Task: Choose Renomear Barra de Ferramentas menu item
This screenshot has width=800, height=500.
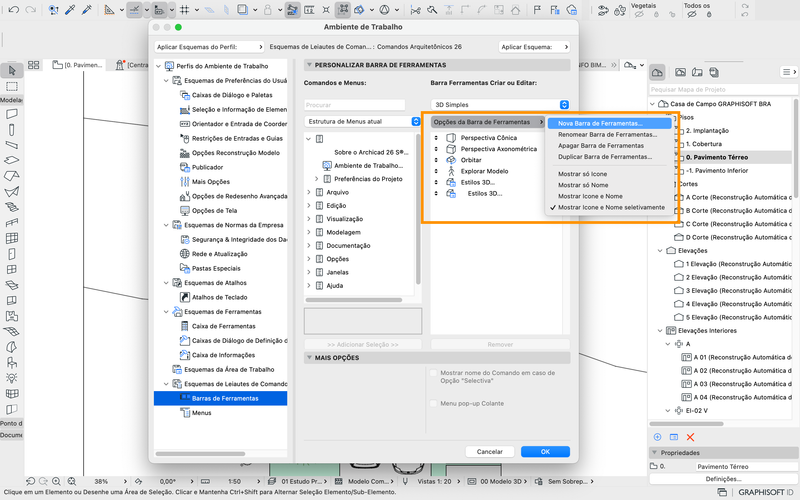Action: point(607,135)
